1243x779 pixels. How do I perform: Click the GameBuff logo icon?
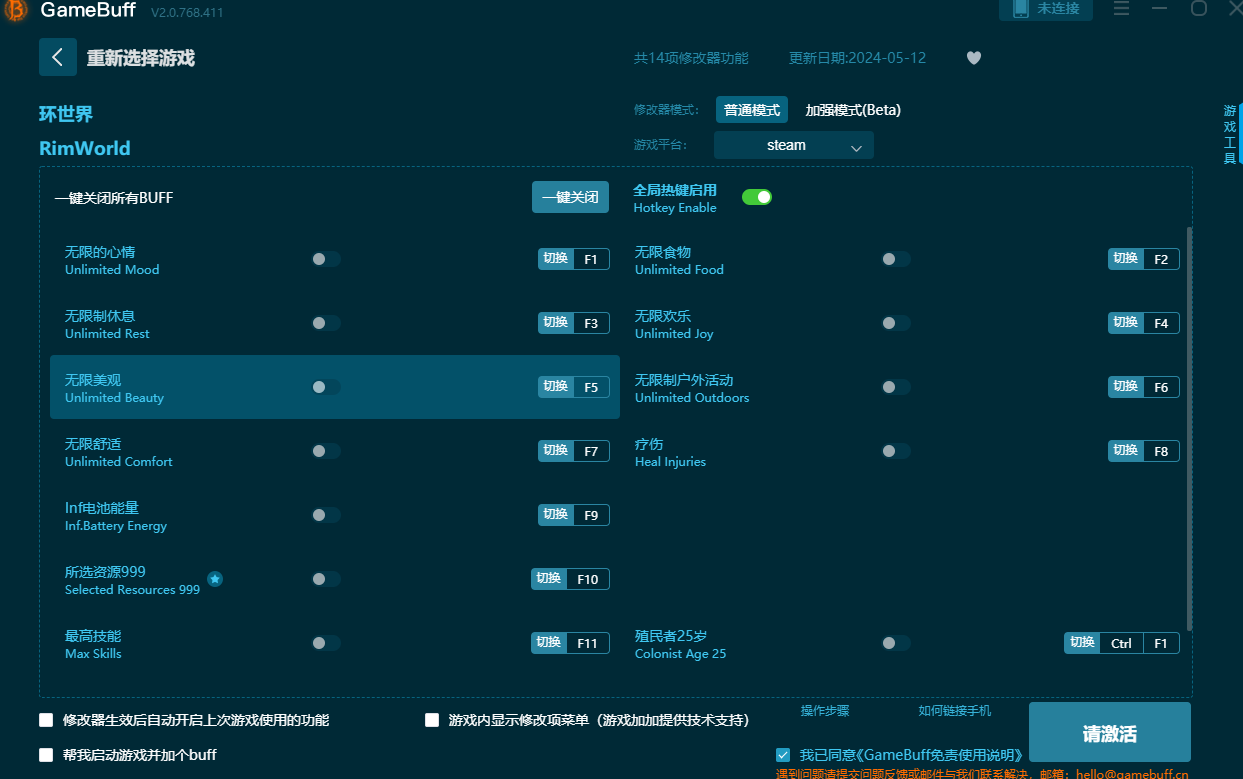[x=15, y=11]
